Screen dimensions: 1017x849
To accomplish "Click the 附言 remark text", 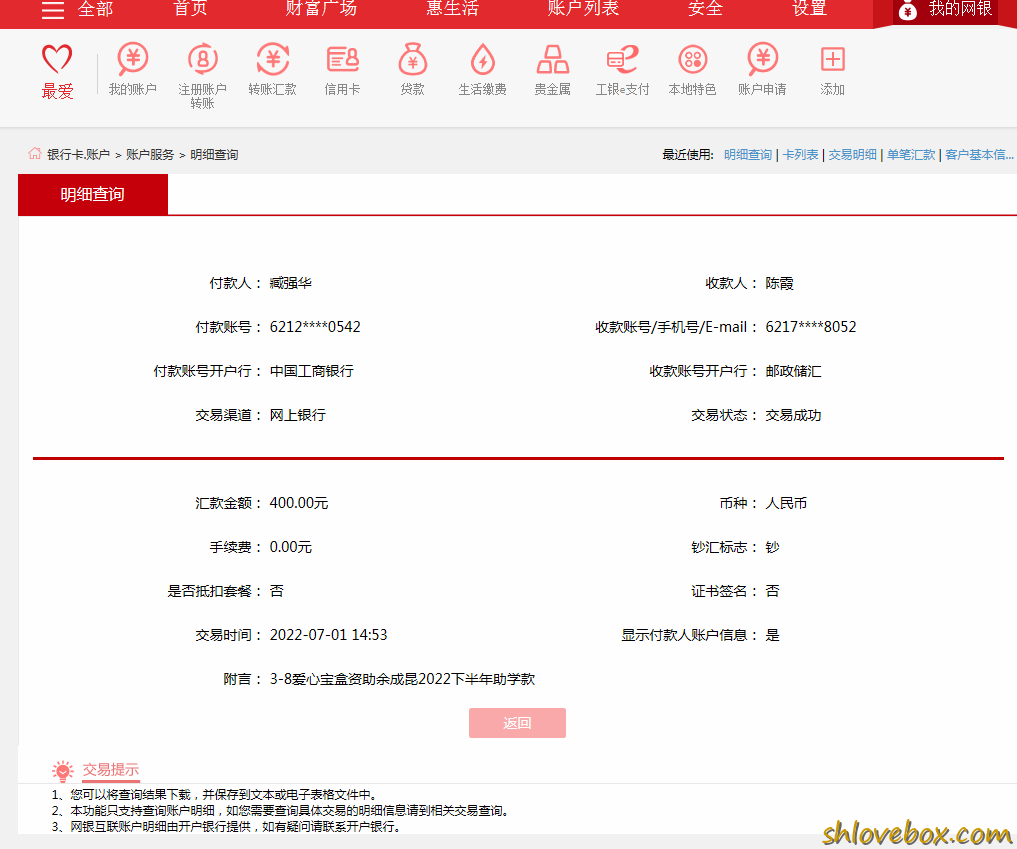I will coord(402,679).
